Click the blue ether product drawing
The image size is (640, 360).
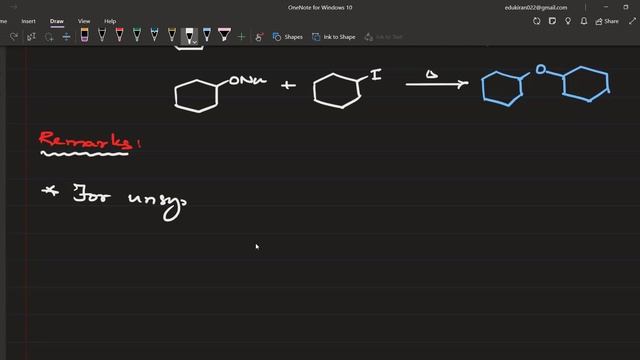[546, 85]
